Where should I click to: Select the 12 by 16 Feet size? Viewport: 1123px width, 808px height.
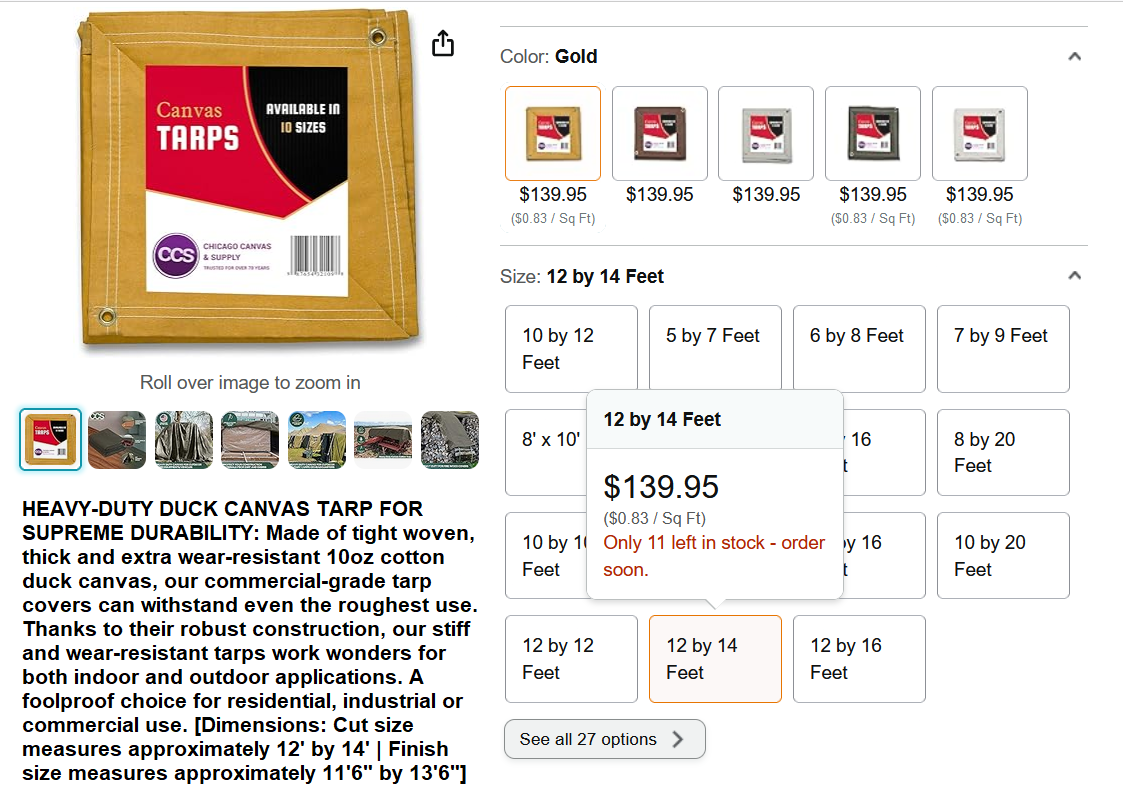[x=858, y=659]
